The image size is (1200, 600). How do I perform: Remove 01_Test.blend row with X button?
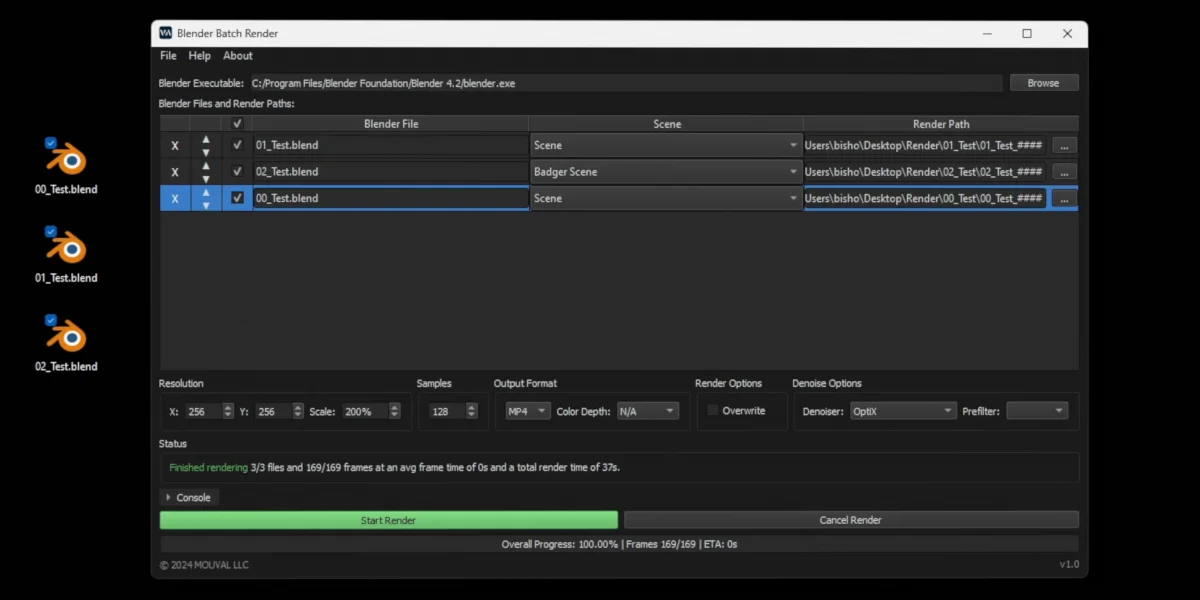(175, 146)
